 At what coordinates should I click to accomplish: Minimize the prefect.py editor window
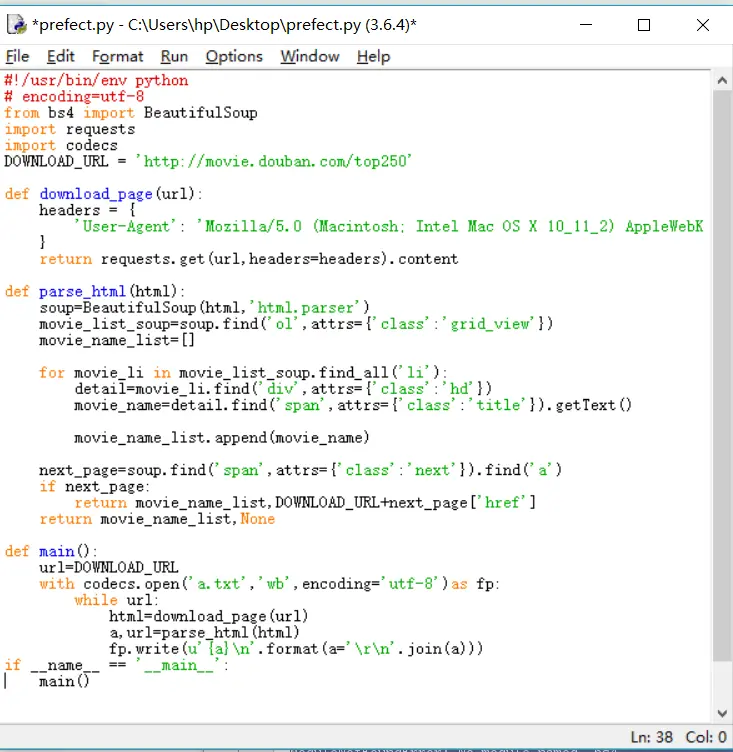tap(586, 24)
